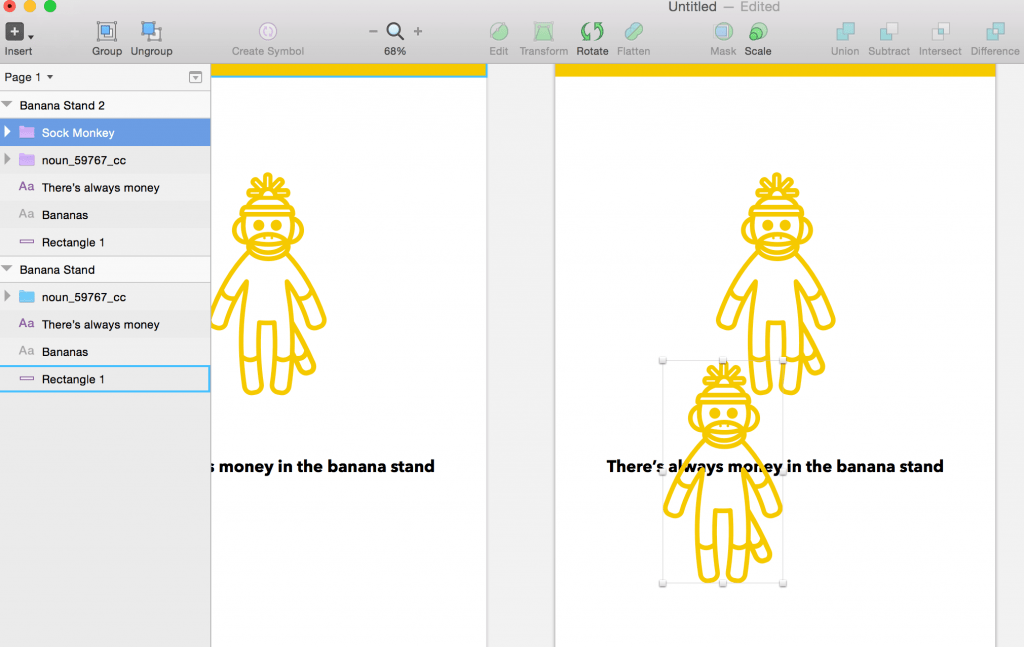
Task: Select the bottom Rectangle 1 layer
Action: tap(73, 379)
